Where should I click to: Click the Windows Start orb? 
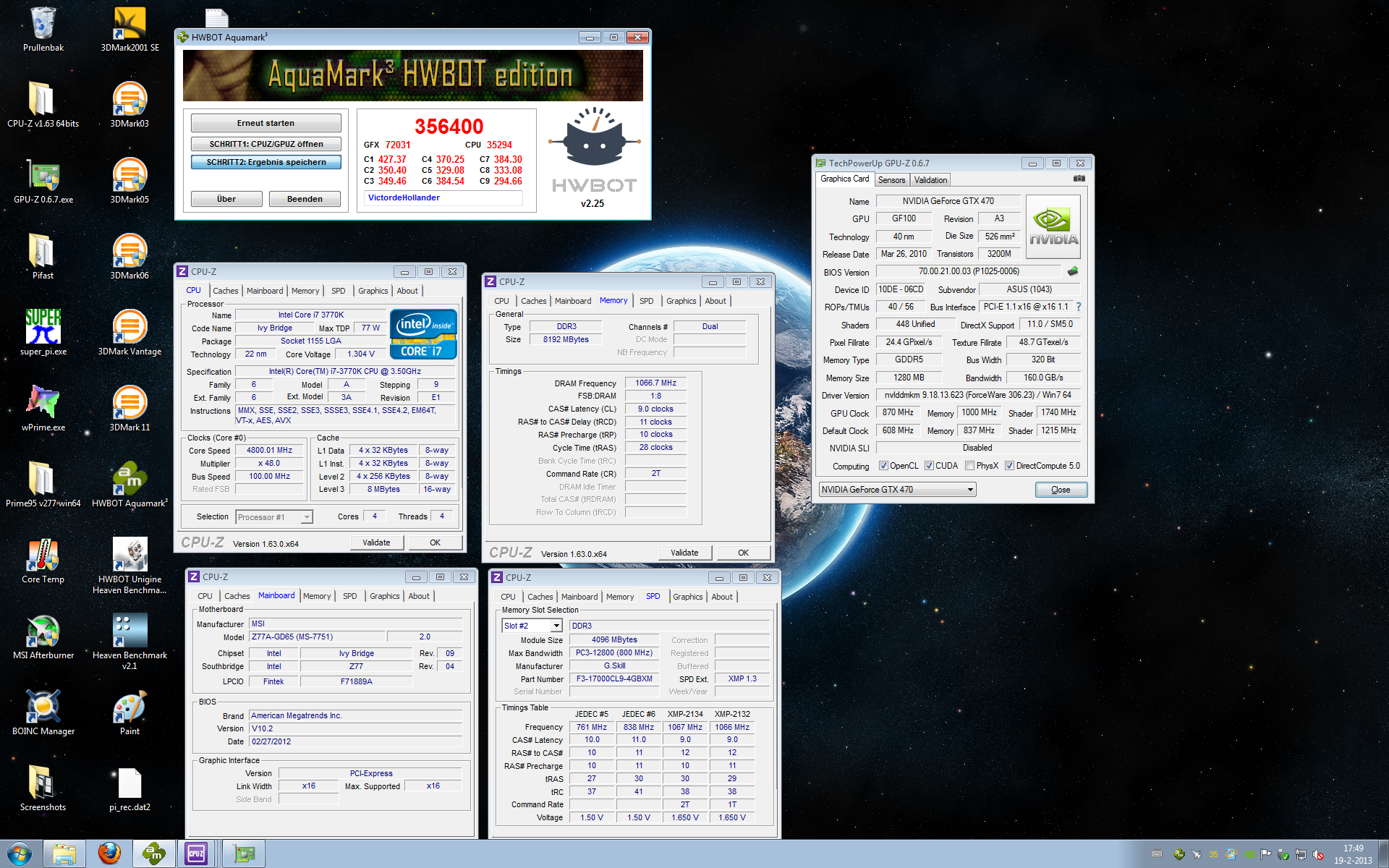click(x=20, y=854)
